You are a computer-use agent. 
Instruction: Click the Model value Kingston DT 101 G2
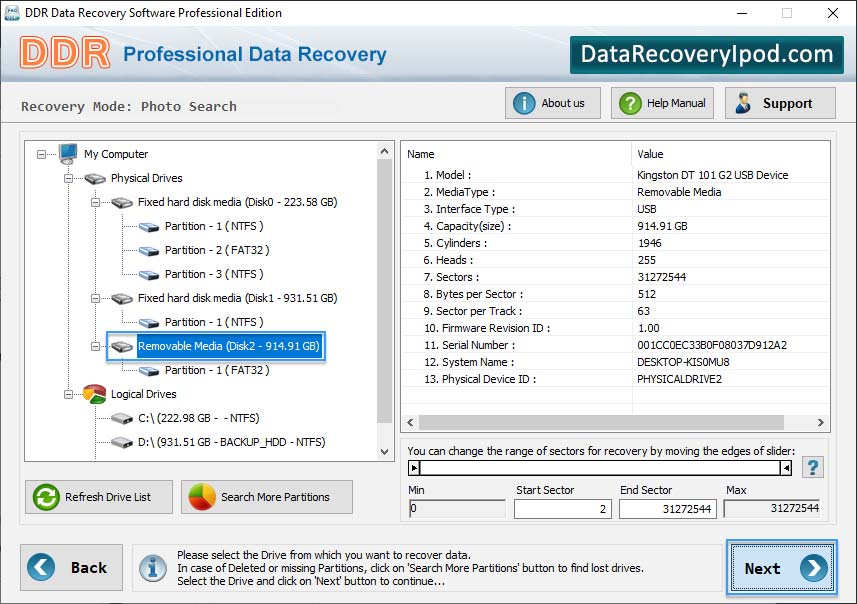click(712, 175)
